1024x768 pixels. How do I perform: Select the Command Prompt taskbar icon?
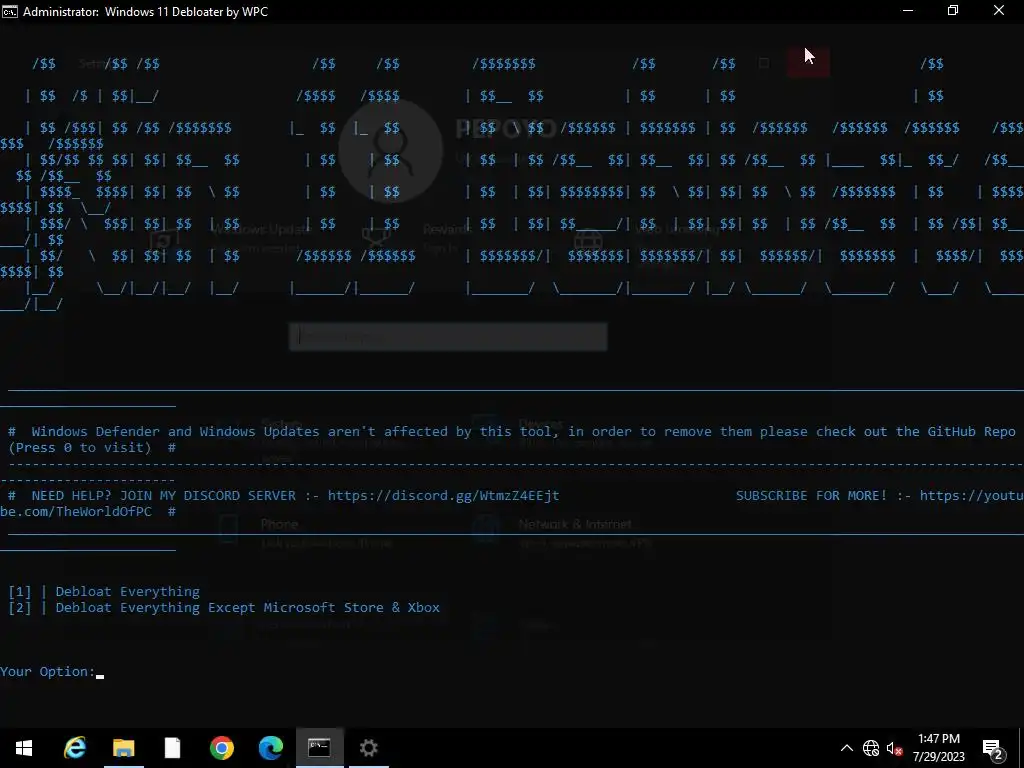[319, 748]
